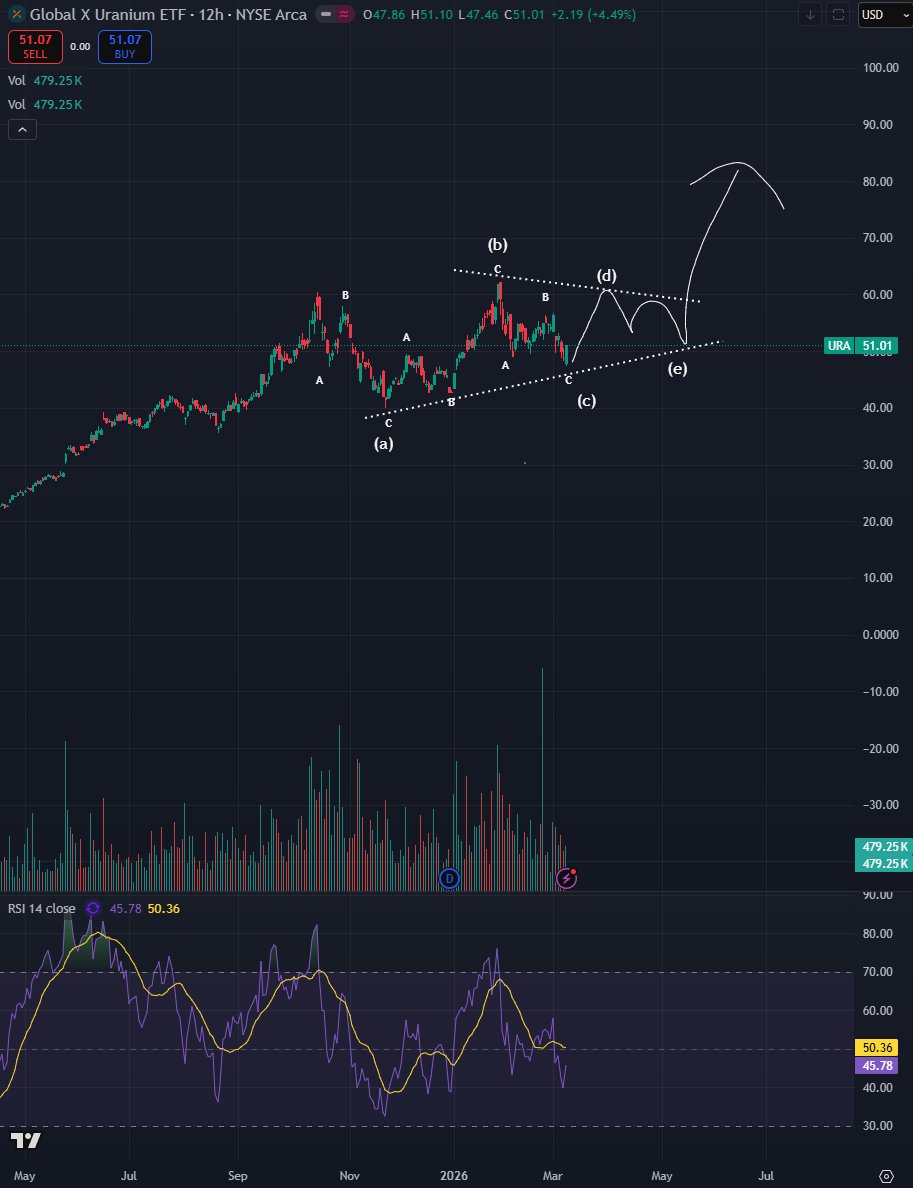The height and width of the screenshot is (1188, 913).
Task: Click the yellow 50.36 RSI axis label
Action: [877, 1048]
